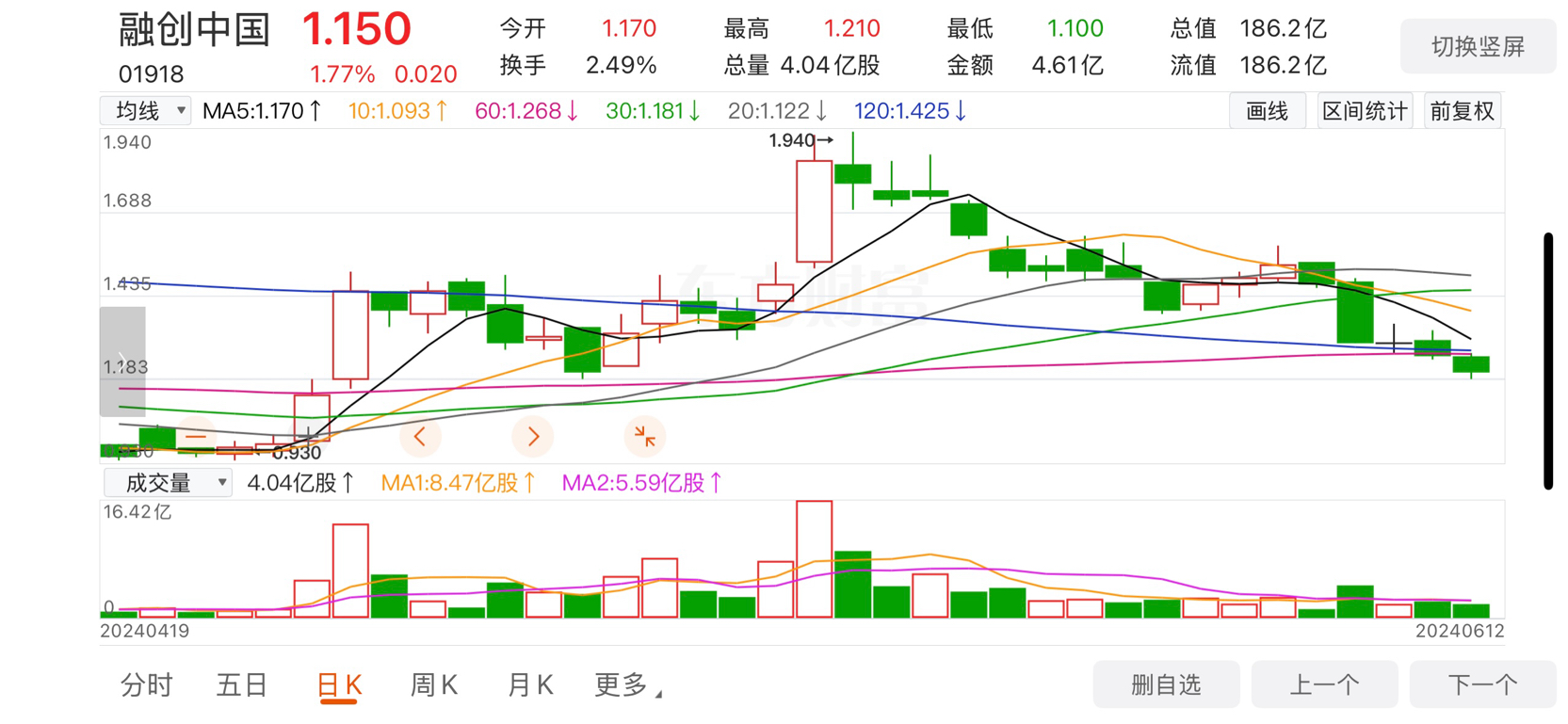Switch to 五日 tab
This screenshot has height=724, width=1568.
[243, 685]
